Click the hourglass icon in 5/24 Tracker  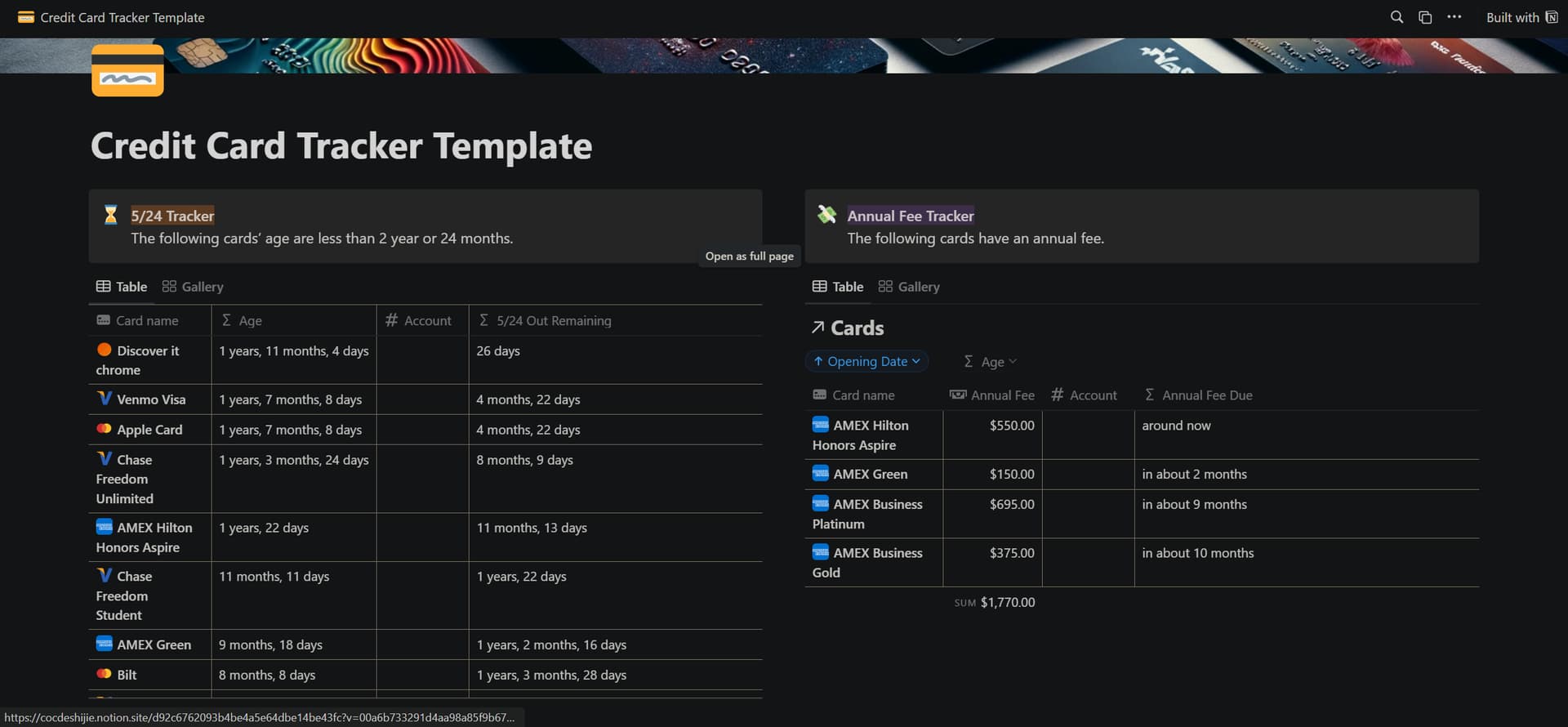pyautogui.click(x=111, y=215)
